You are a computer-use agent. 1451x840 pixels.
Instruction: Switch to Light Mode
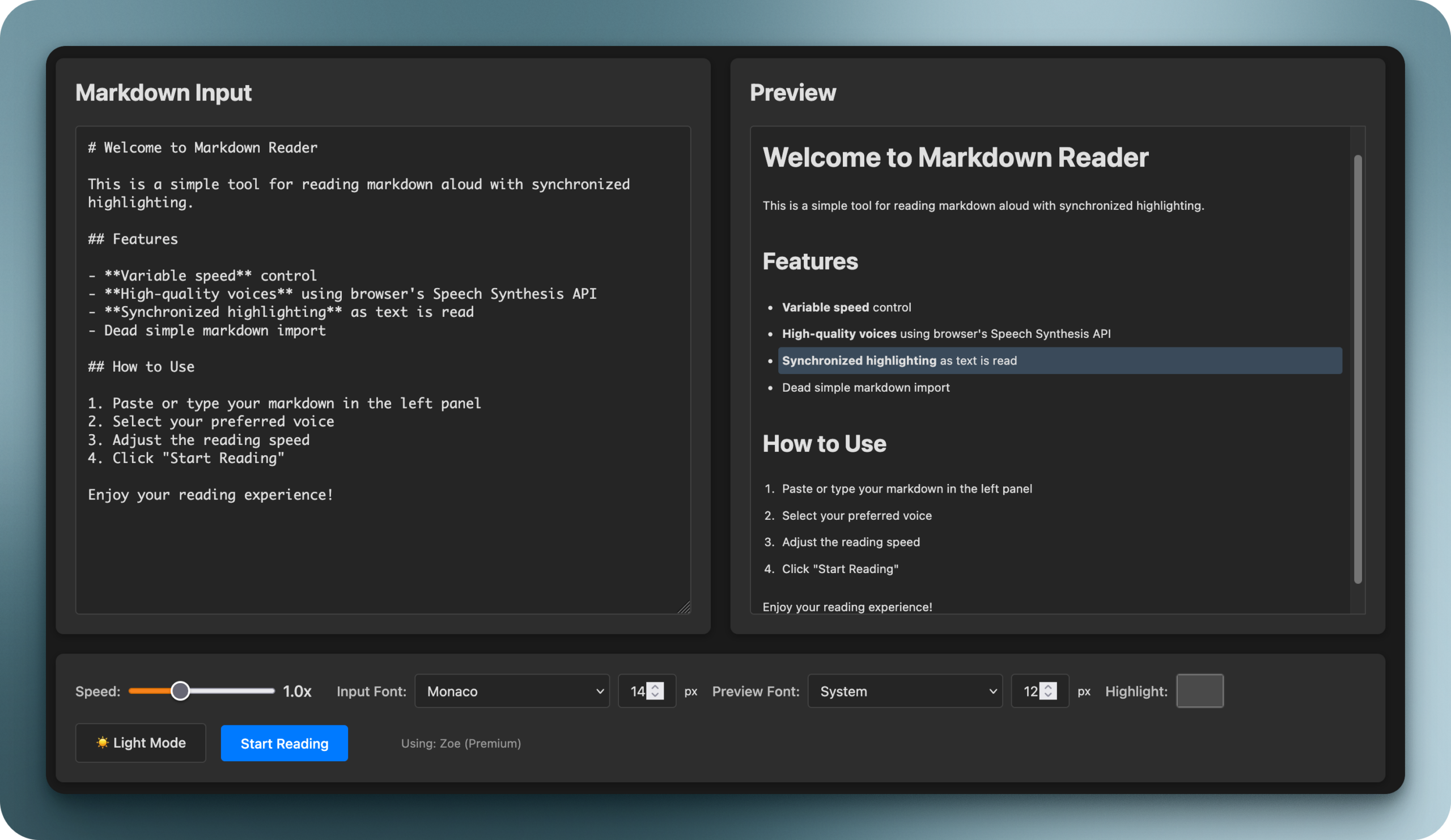coord(141,743)
